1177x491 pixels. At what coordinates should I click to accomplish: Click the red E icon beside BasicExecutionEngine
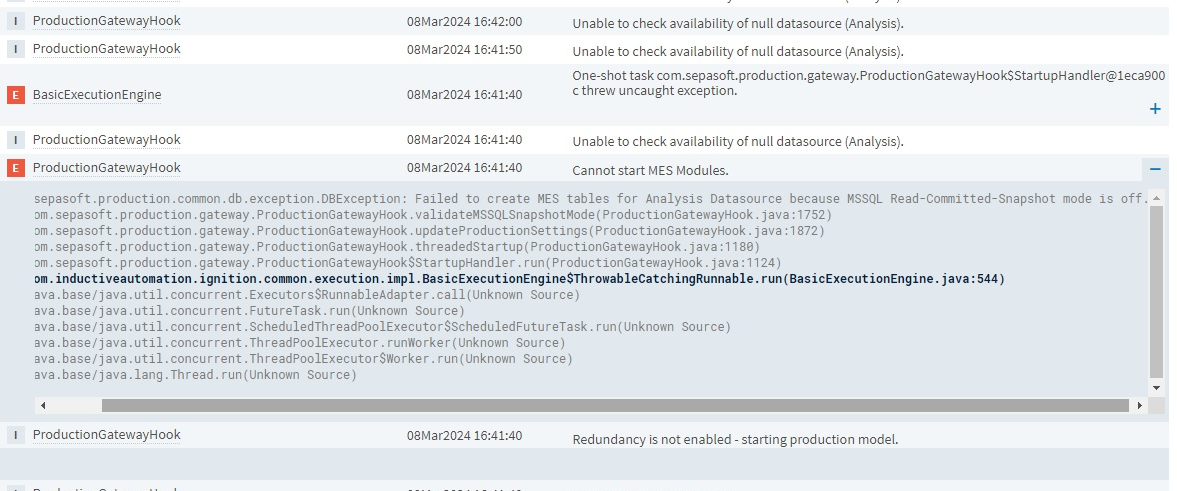pos(15,95)
